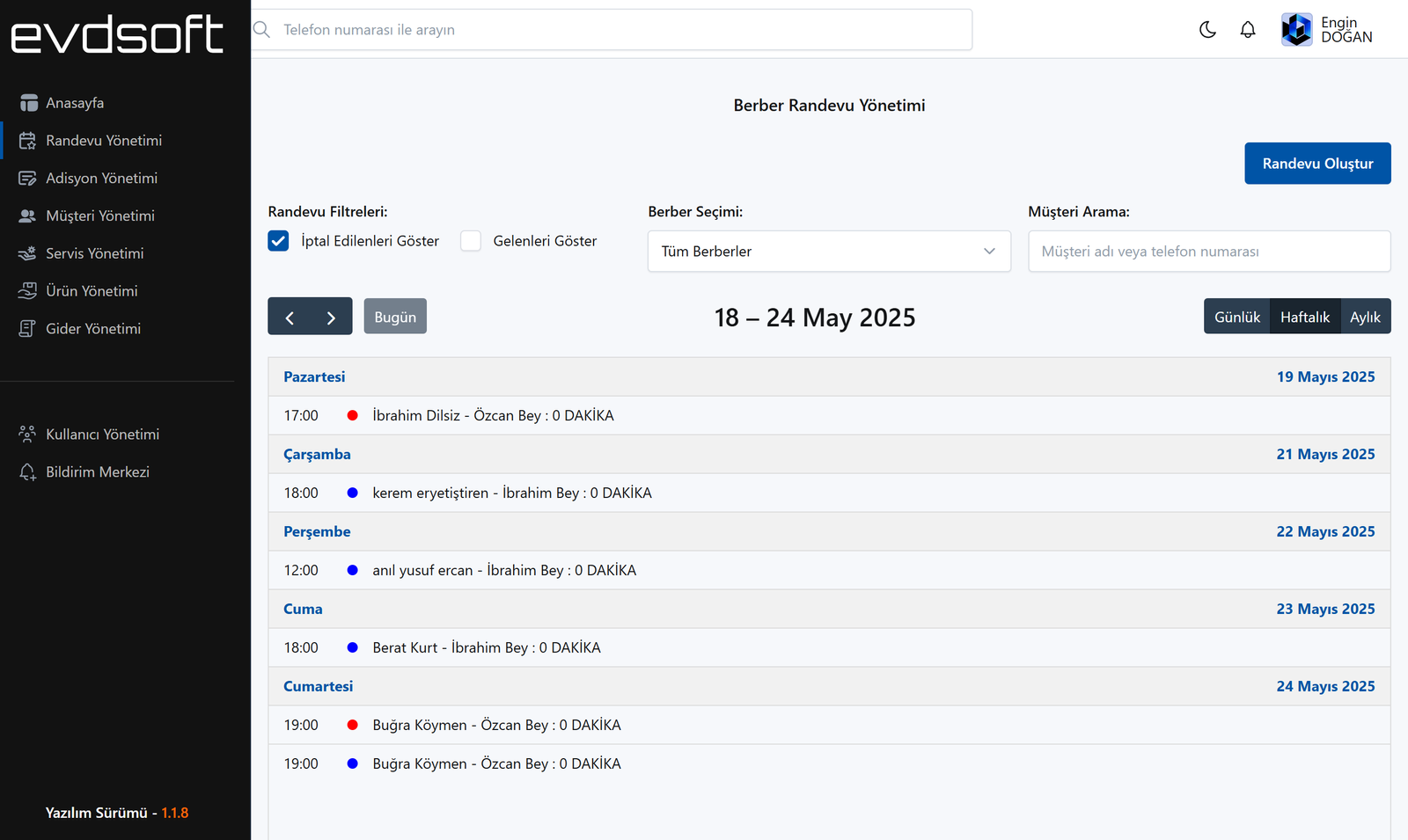The image size is (1408, 840).
Task: Switch to Günlük view tab
Action: (x=1236, y=317)
